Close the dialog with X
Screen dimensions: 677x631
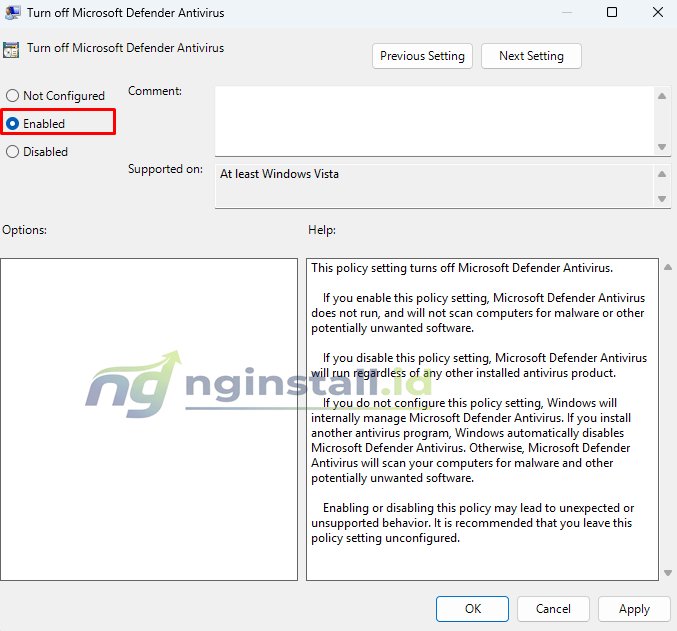[658, 12]
